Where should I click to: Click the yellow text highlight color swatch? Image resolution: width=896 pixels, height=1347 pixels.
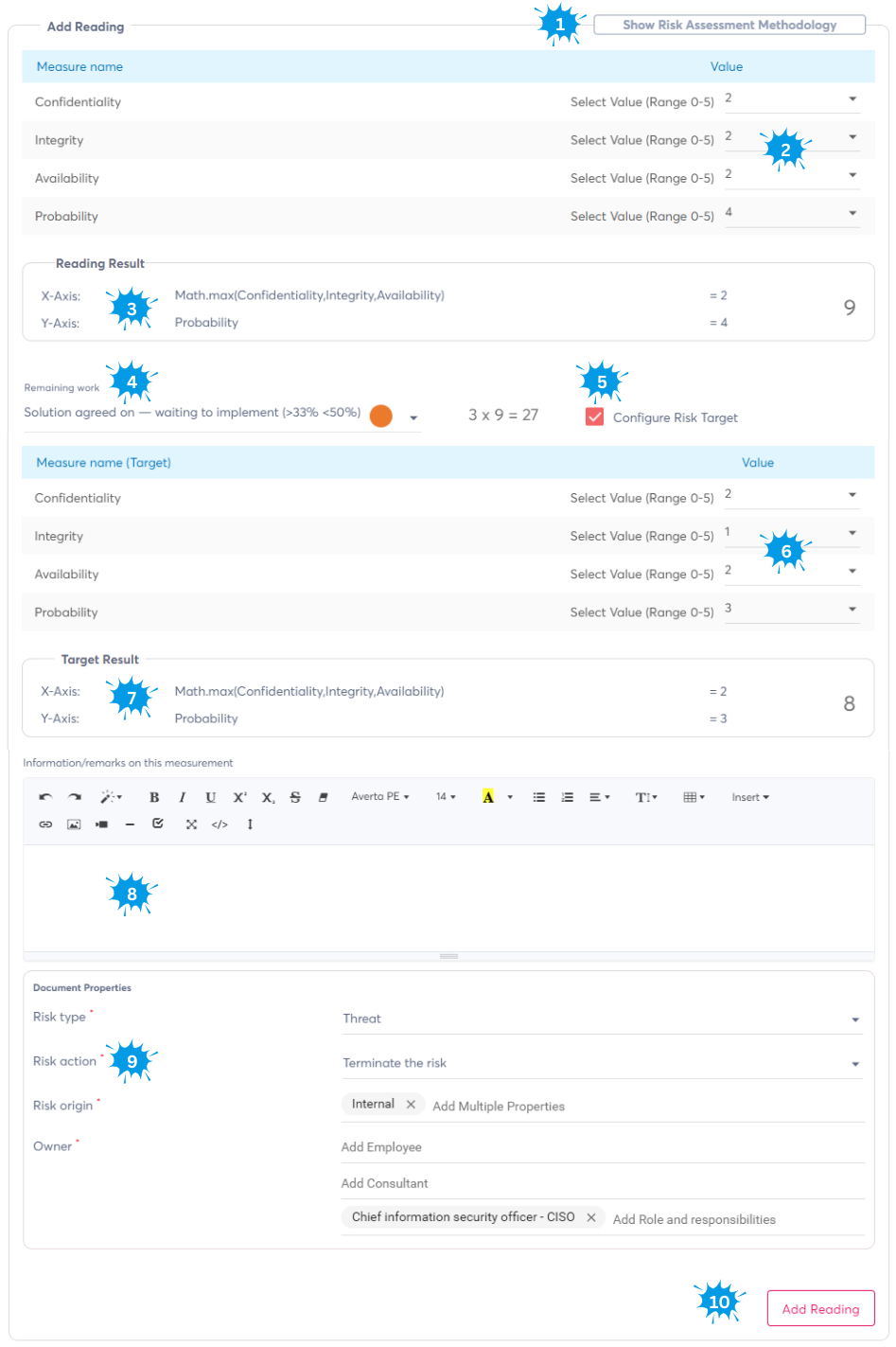pos(488,797)
